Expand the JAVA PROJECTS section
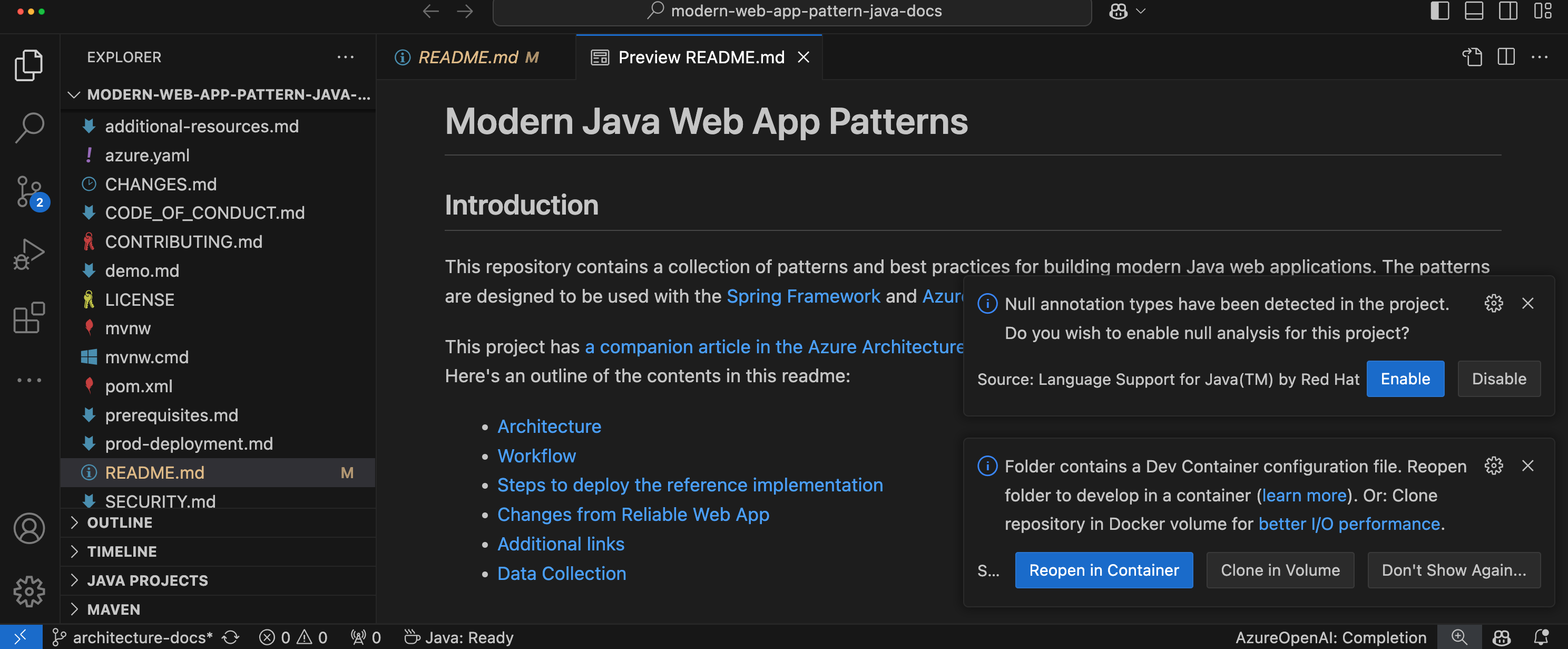This screenshot has width=1568, height=649. [x=148, y=580]
